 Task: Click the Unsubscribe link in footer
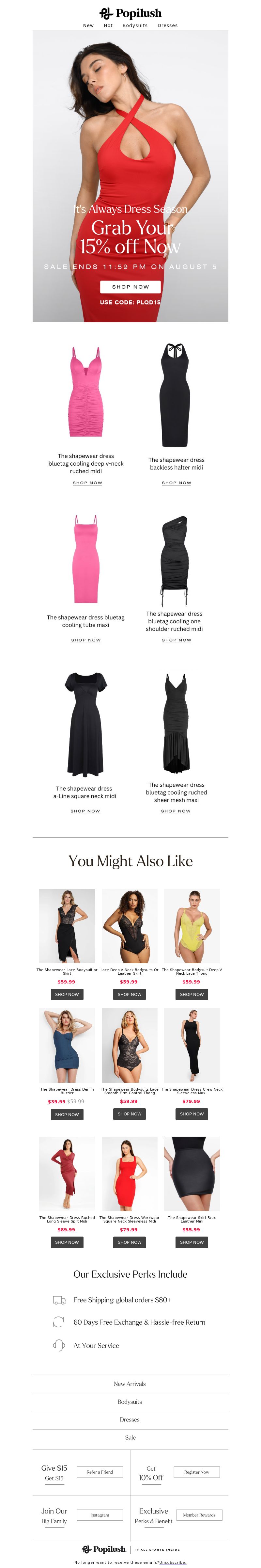173,1562
